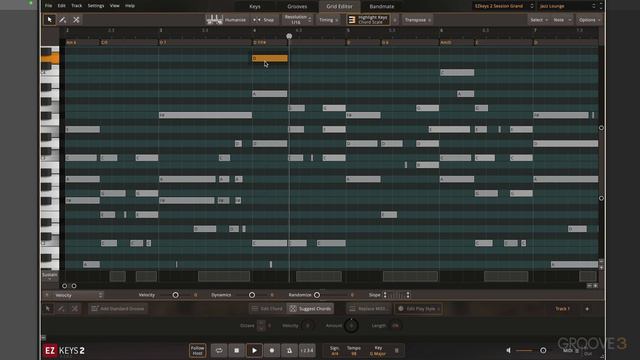Select the crossed-arrows tool in song track toolbar
The image size is (640, 360).
pyautogui.click(x=75, y=309)
